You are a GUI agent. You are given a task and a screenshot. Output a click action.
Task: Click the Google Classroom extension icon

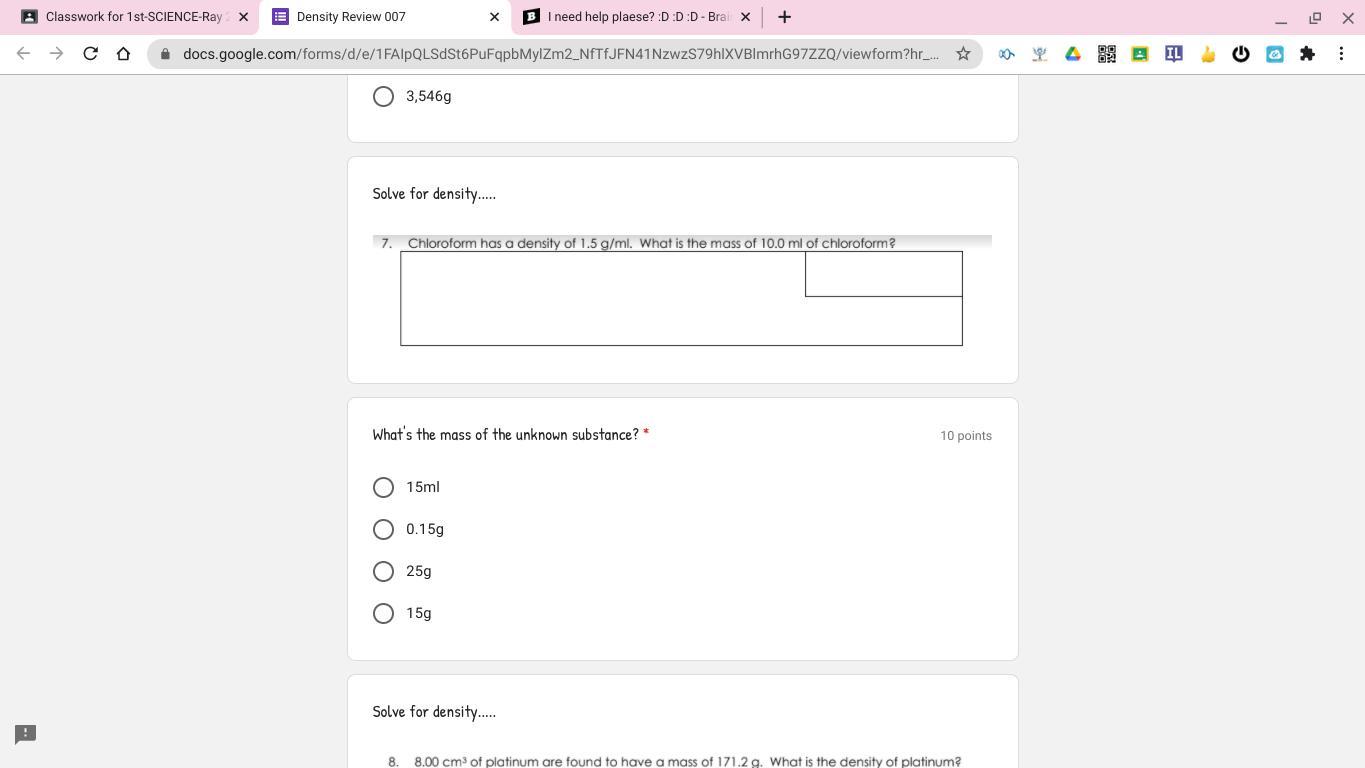(1140, 54)
